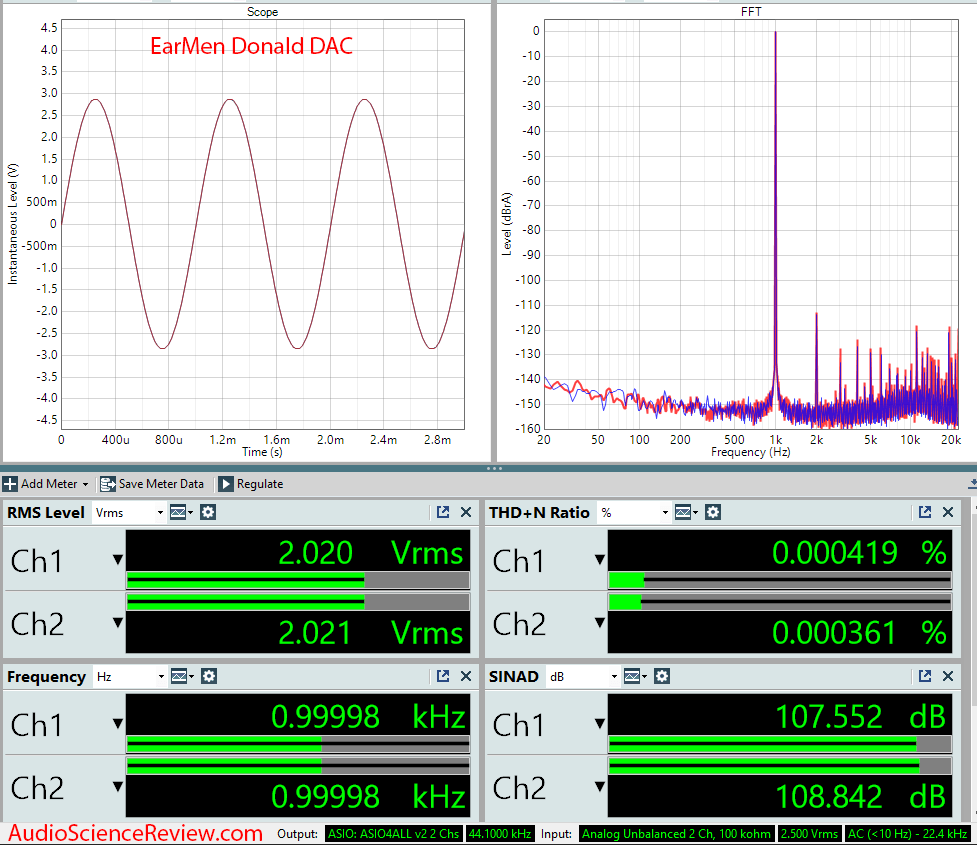Click ASIO4ALL output device status field
977x845 pixels.
393,834
